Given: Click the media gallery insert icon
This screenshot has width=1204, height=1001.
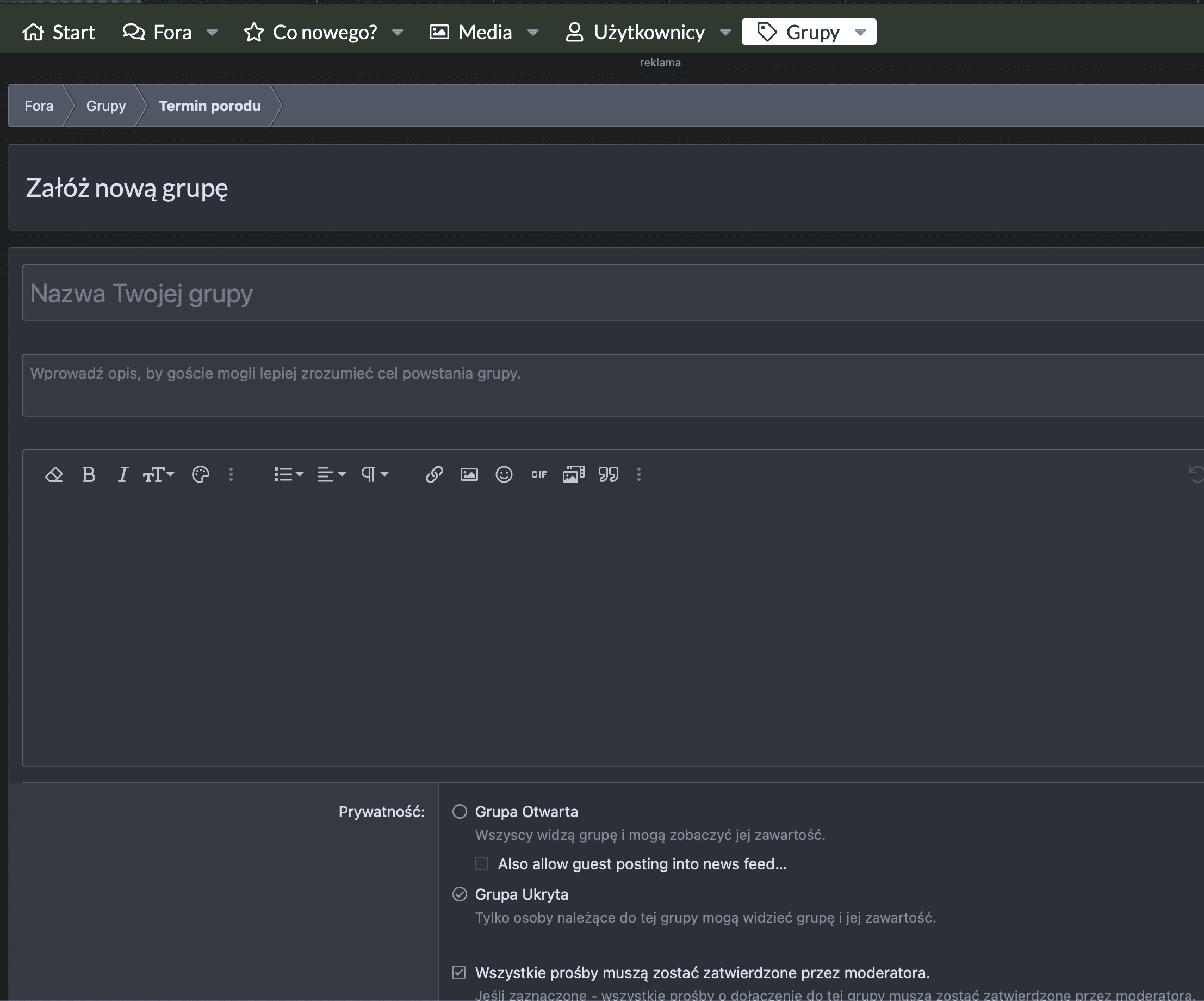Looking at the screenshot, I should (x=573, y=475).
